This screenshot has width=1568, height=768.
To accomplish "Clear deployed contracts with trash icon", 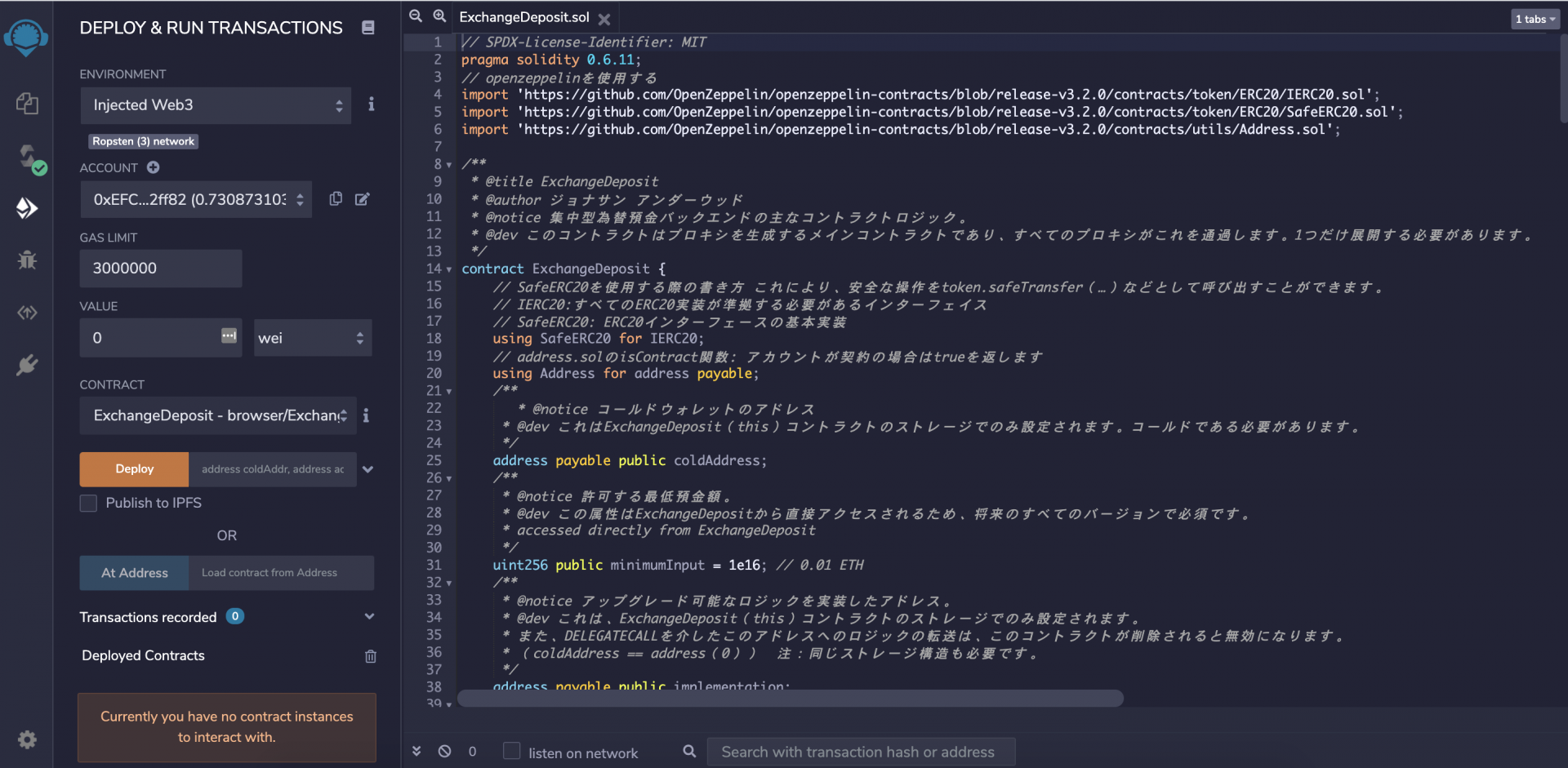I will 371,656.
